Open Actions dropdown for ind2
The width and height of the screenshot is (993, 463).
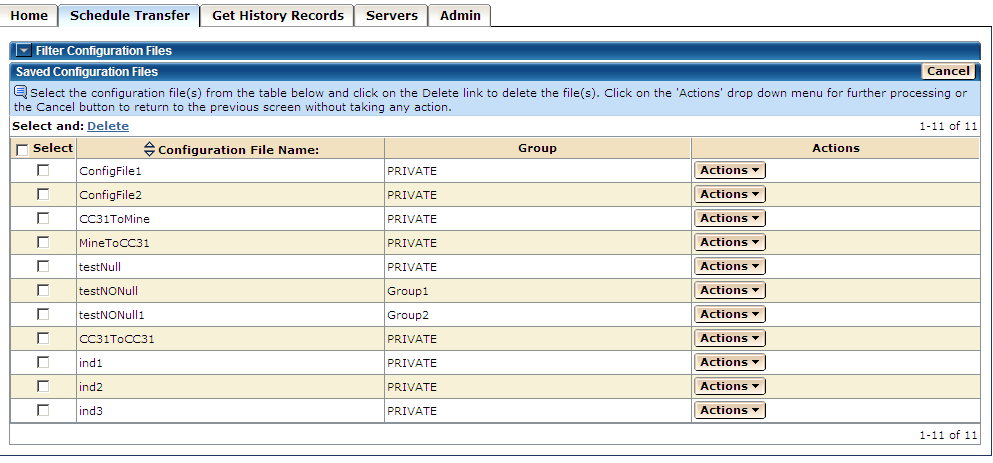729,387
